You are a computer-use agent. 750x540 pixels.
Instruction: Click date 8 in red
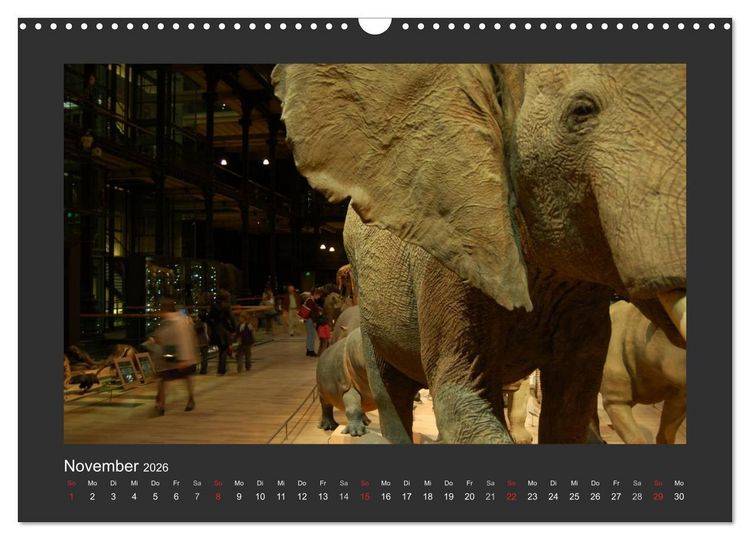coord(218,497)
